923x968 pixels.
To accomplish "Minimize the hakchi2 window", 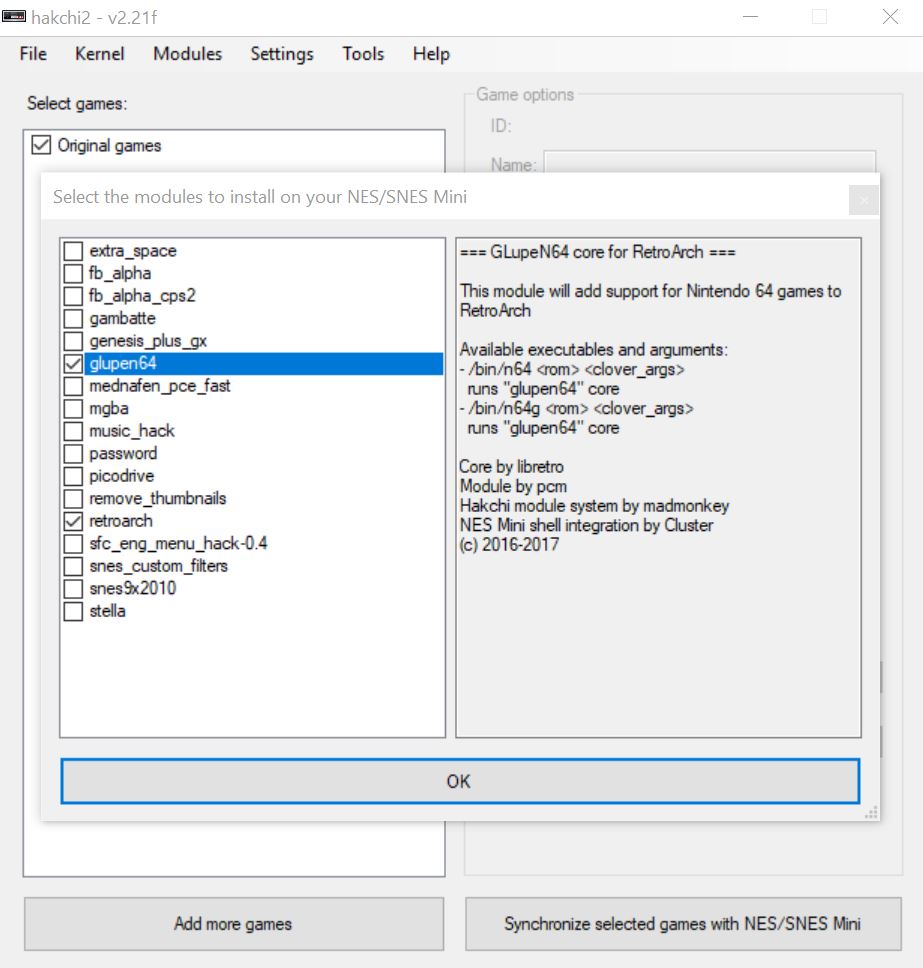I will (x=750, y=17).
